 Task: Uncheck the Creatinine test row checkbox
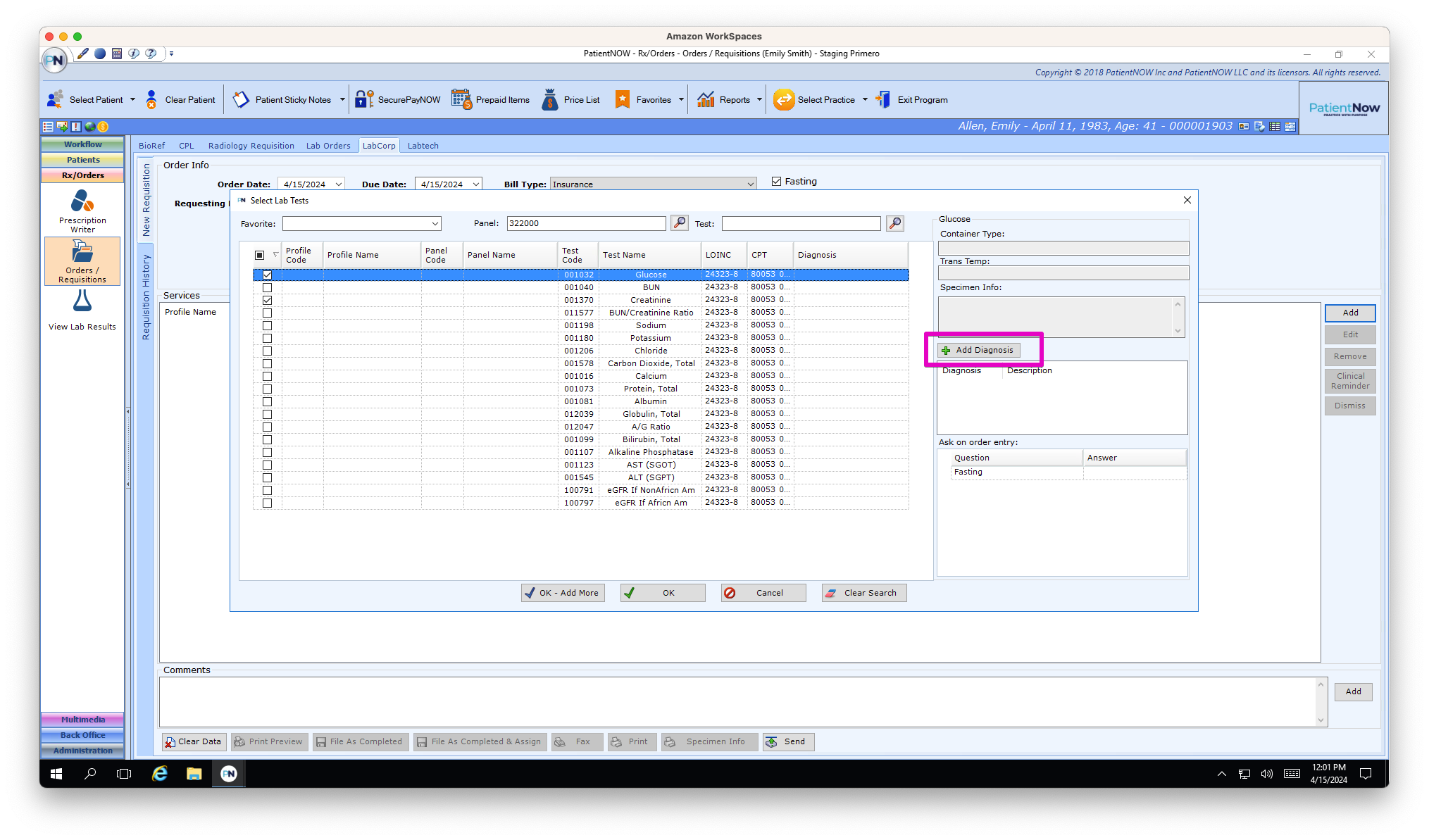(x=267, y=299)
